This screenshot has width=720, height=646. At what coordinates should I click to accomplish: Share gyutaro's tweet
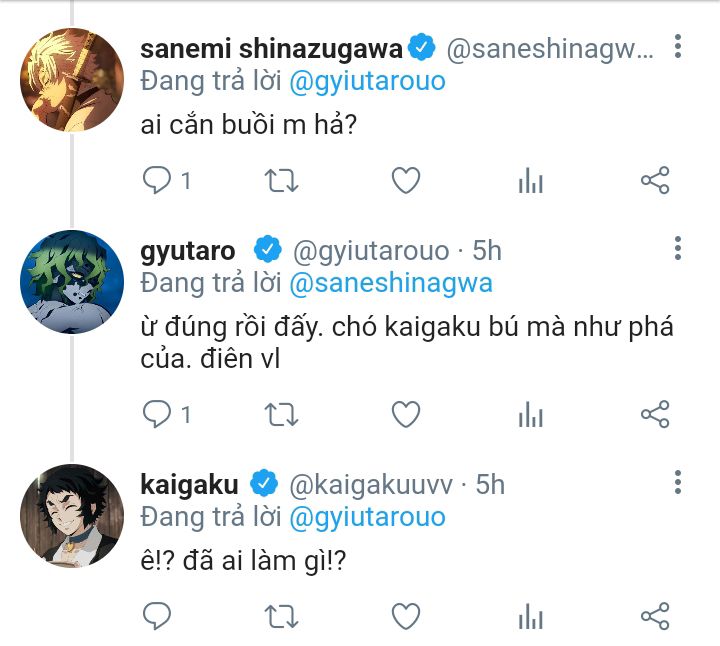pyautogui.click(x=655, y=414)
